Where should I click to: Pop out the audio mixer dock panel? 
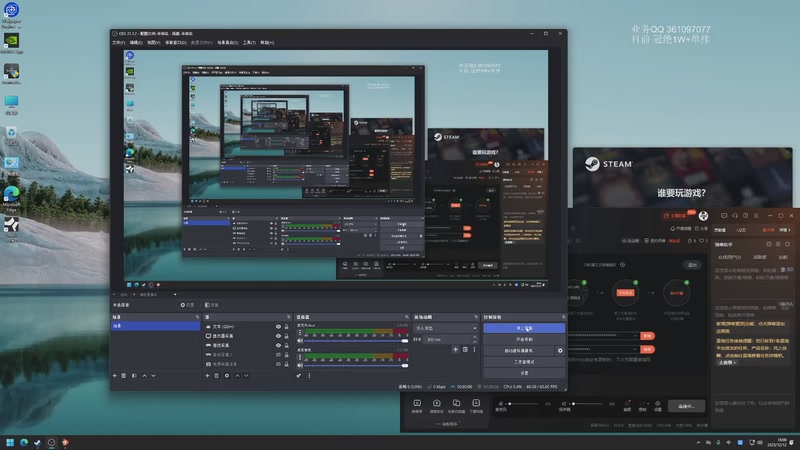407,317
